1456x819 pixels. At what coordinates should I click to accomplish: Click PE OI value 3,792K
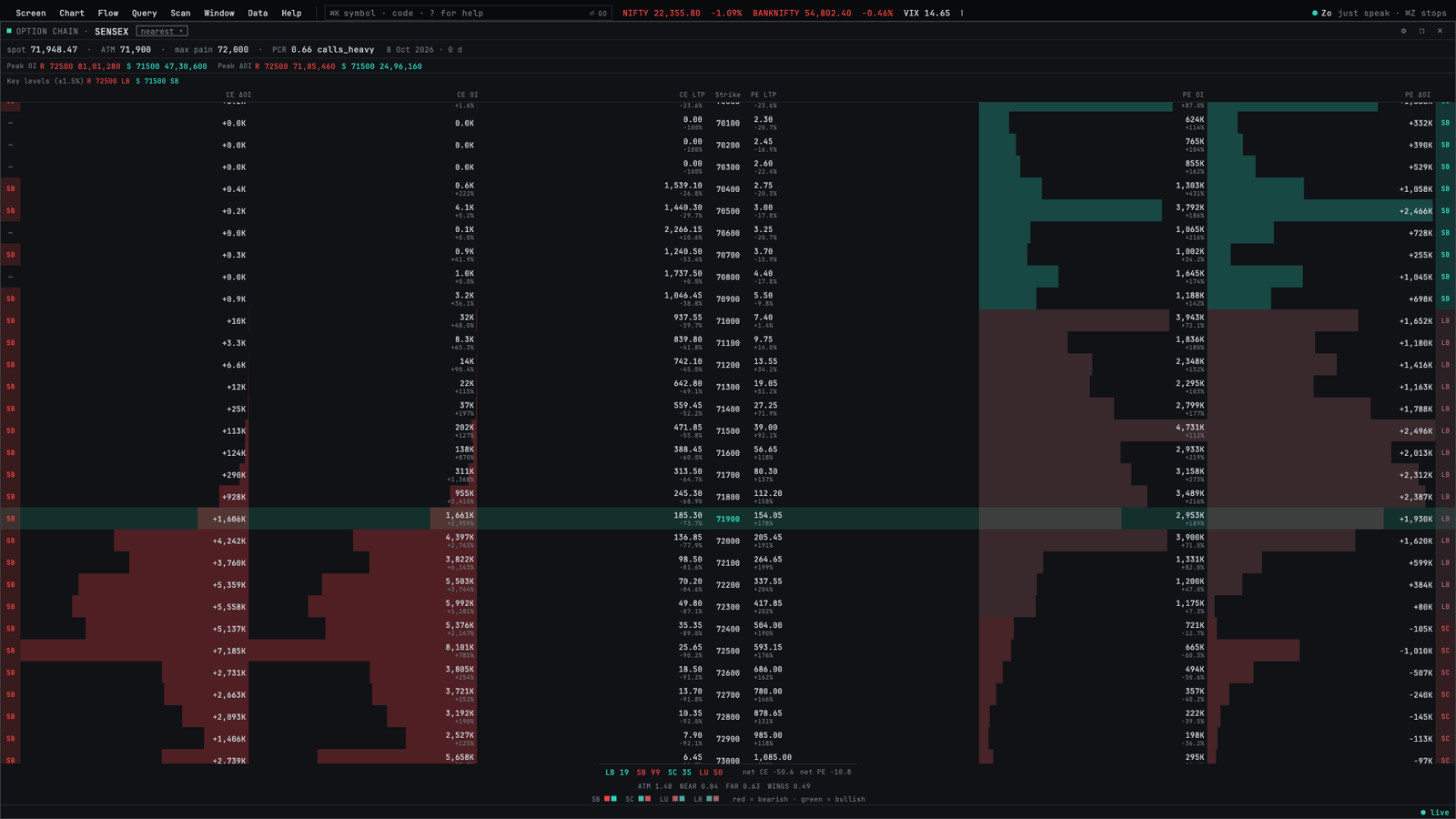[1190, 207]
